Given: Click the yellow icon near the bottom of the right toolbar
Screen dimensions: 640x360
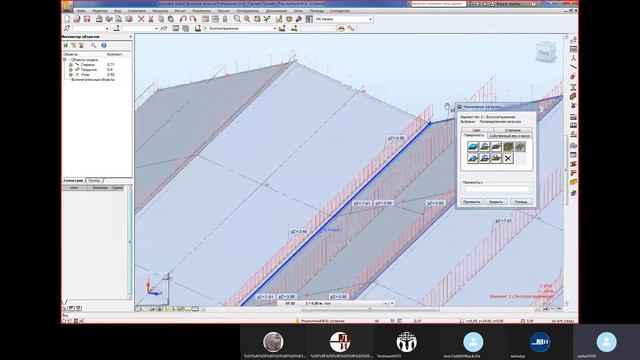Looking at the screenshot, I should [573, 182].
